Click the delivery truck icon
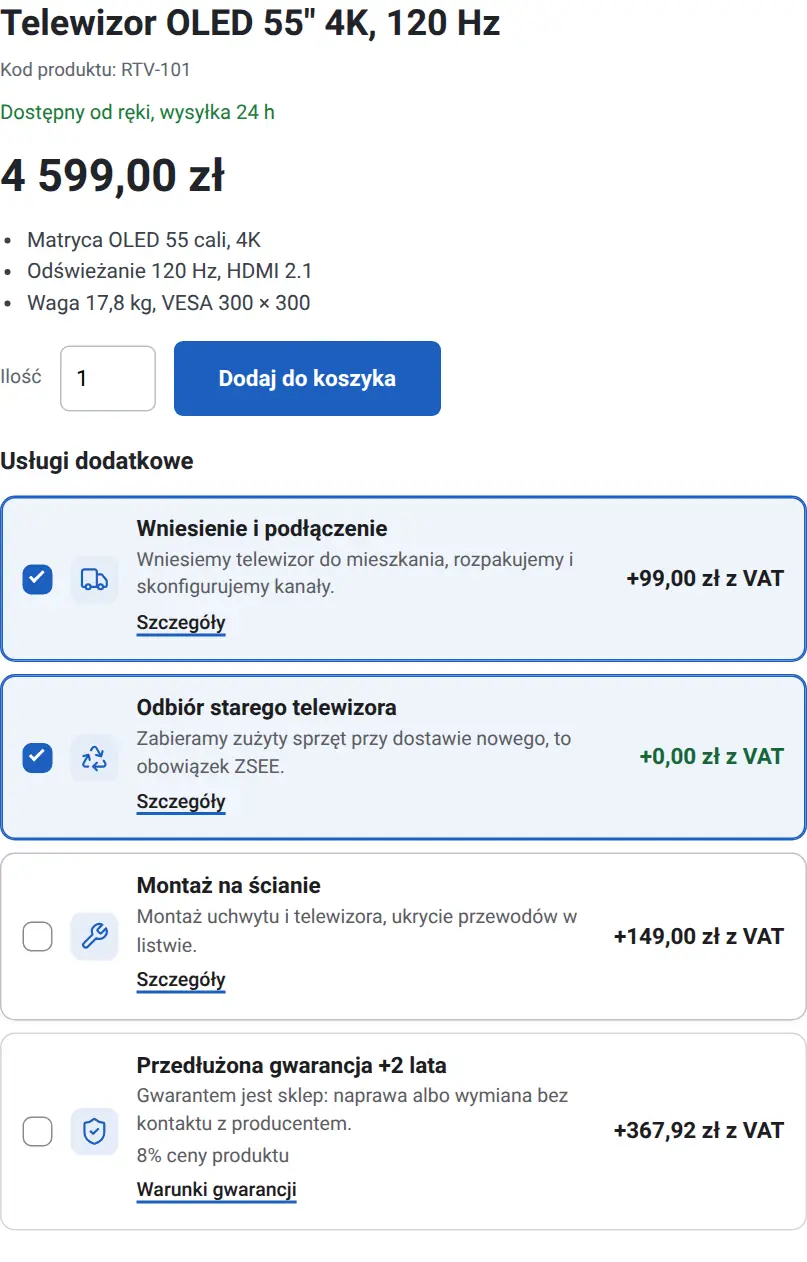Viewport: 807px width, 1262px height. (94, 579)
